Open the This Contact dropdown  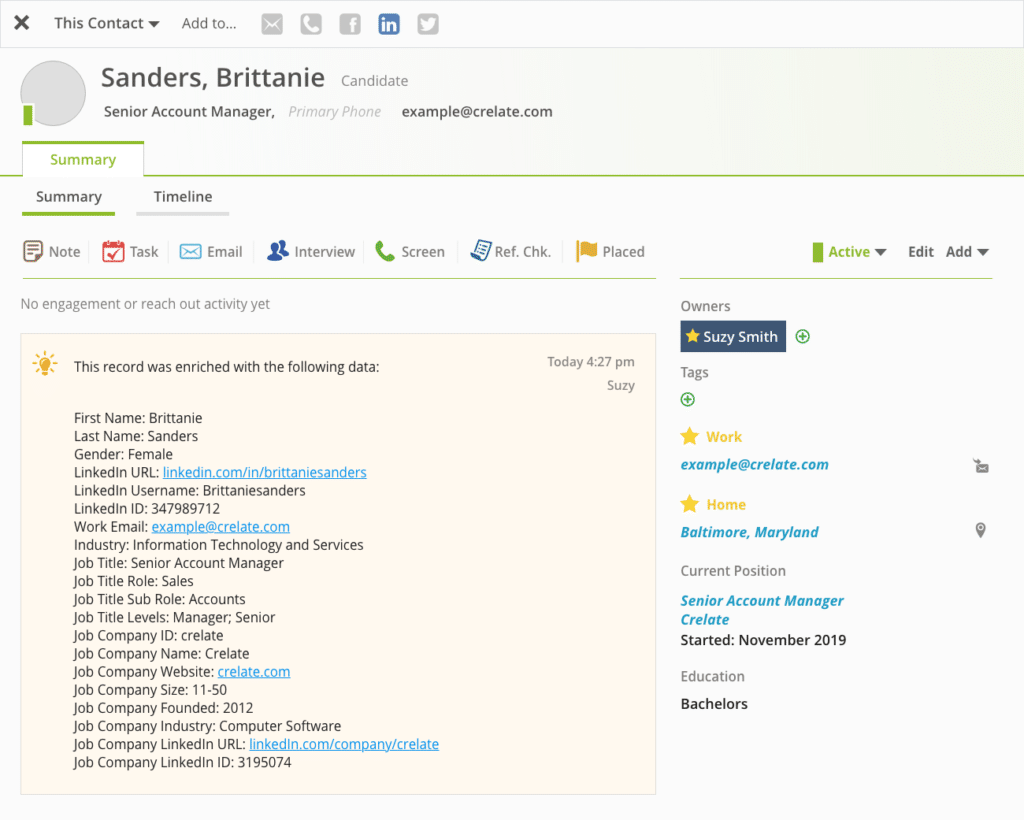pos(105,22)
